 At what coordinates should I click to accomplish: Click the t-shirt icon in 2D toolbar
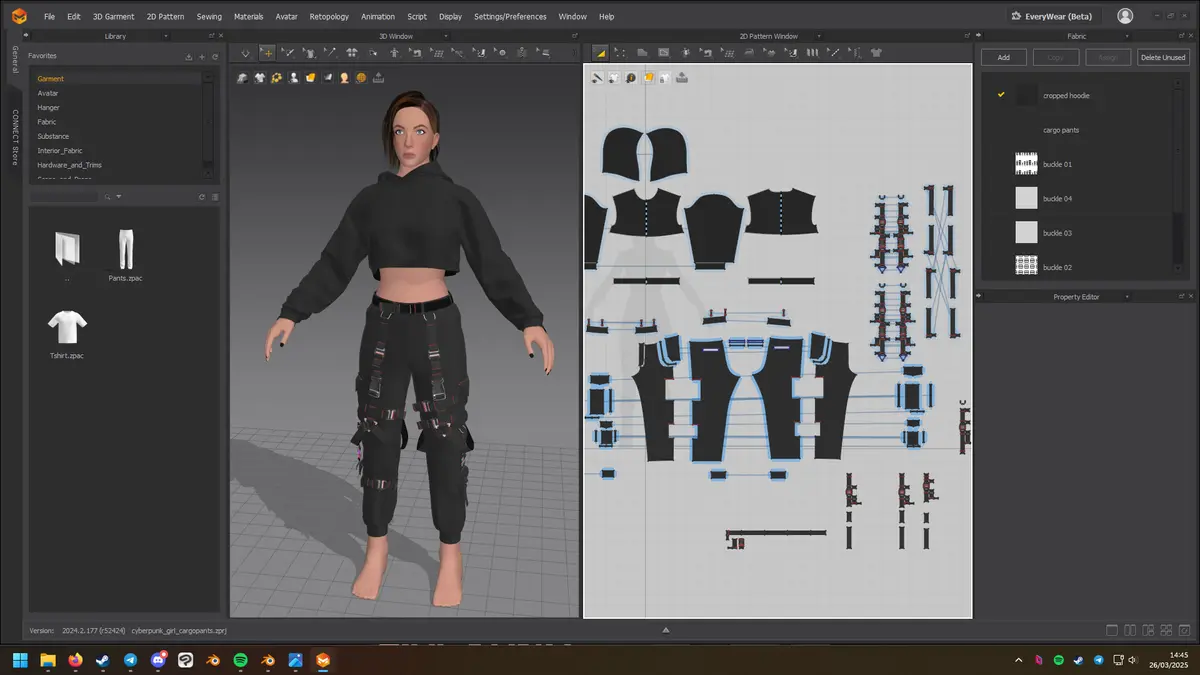[876, 52]
